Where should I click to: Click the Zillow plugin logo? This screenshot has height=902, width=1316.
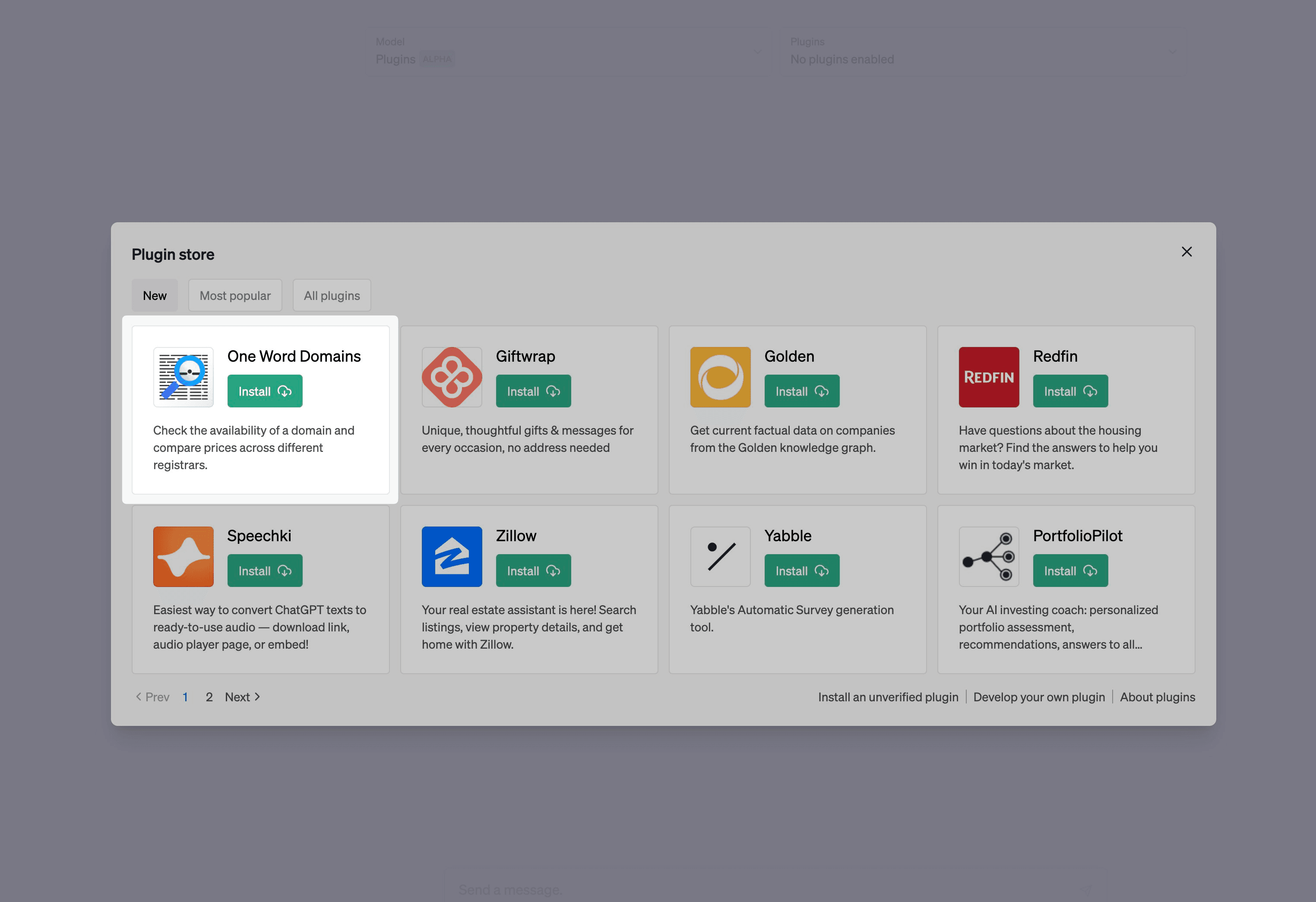452,557
